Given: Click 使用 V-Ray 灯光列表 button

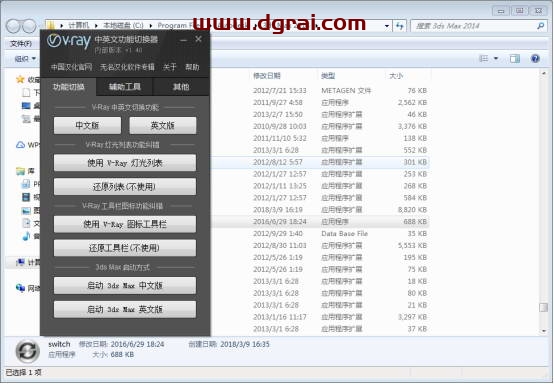Looking at the screenshot, I should (125, 163).
